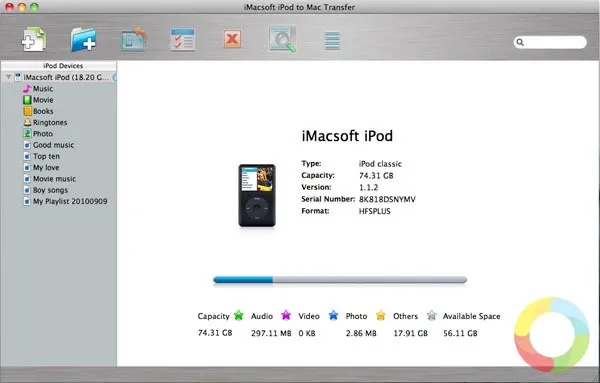The image size is (600, 383).
Task: Click the storage capacity usage bar
Action: click(x=340, y=280)
